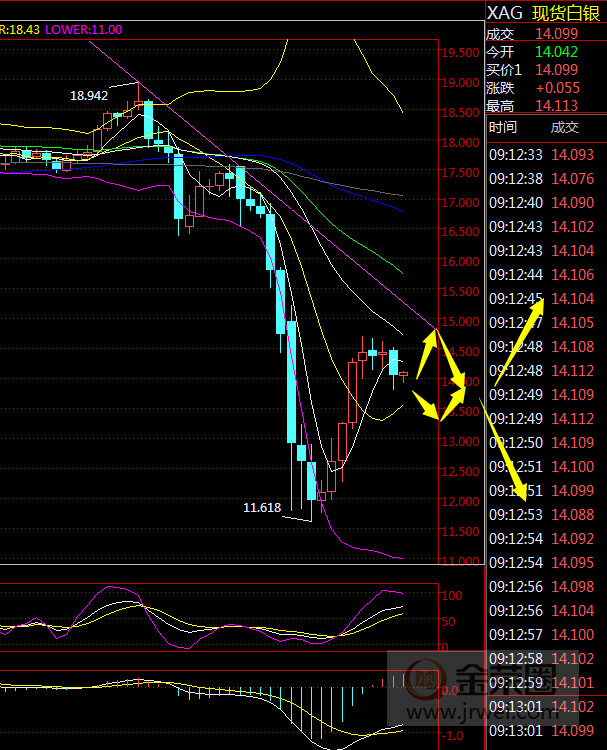This screenshot has height=750, width=607.
Task: Click the 11.618 low price marker
Action: point(262,508)
